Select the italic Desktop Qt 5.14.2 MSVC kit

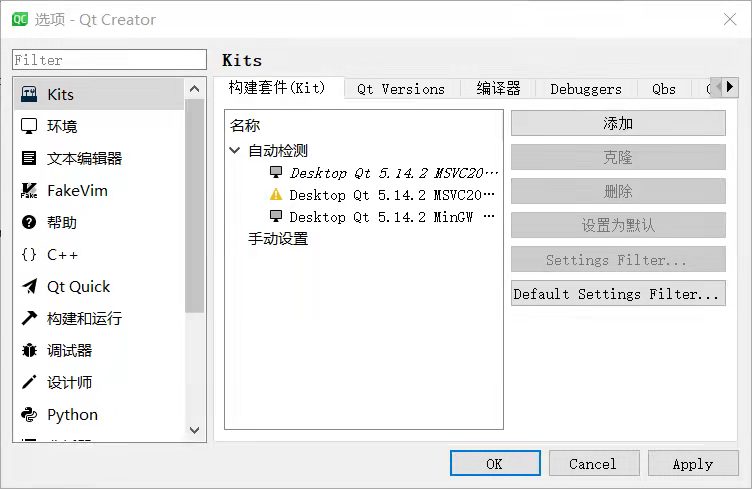(x=394, y=173)
